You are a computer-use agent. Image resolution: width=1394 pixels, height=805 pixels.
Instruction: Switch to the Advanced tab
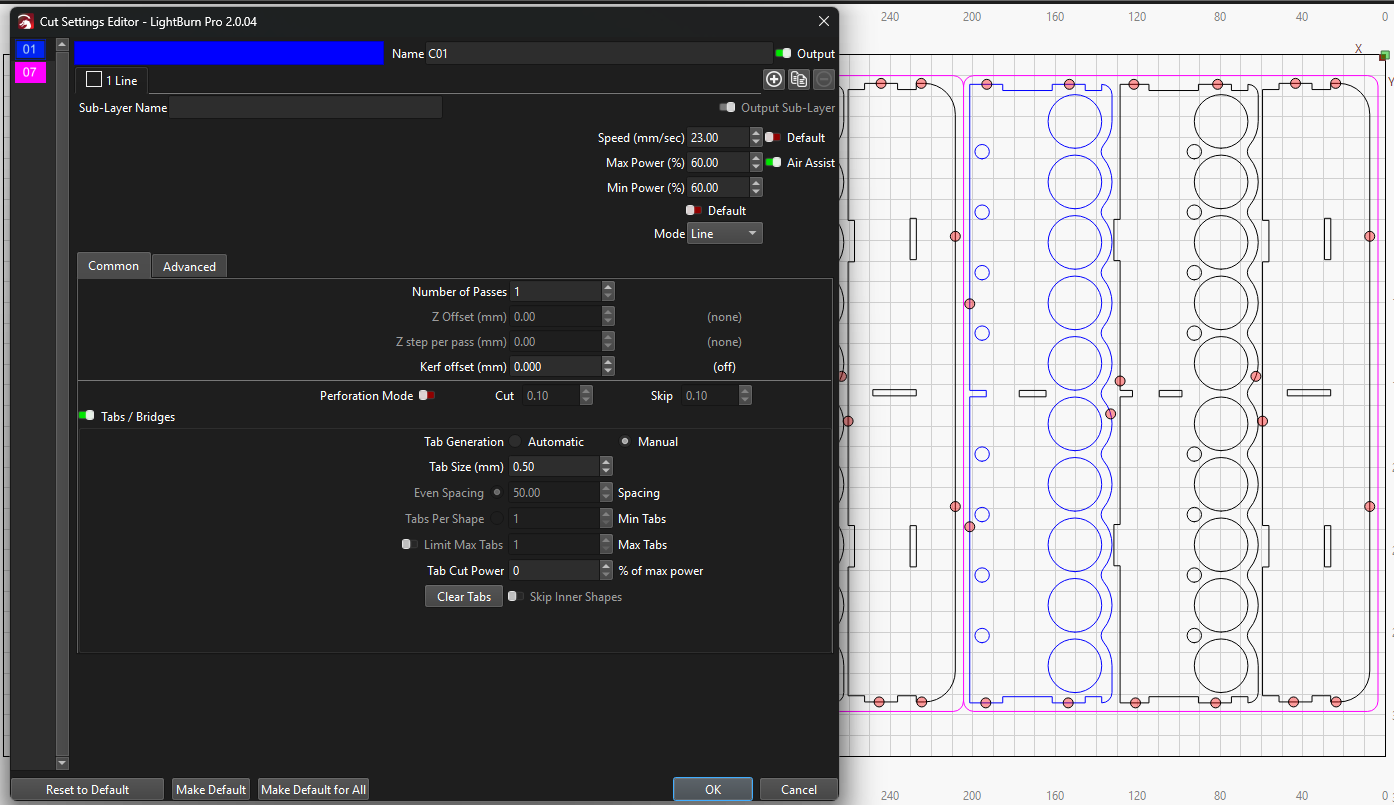(189, 266)
